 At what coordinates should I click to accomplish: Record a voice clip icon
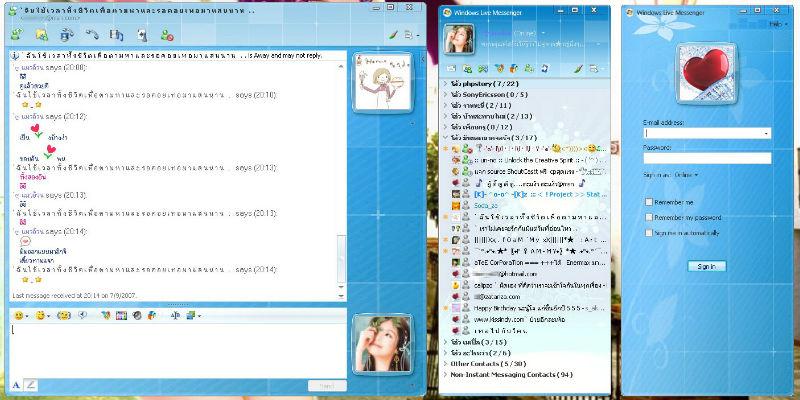coord(83,316)
